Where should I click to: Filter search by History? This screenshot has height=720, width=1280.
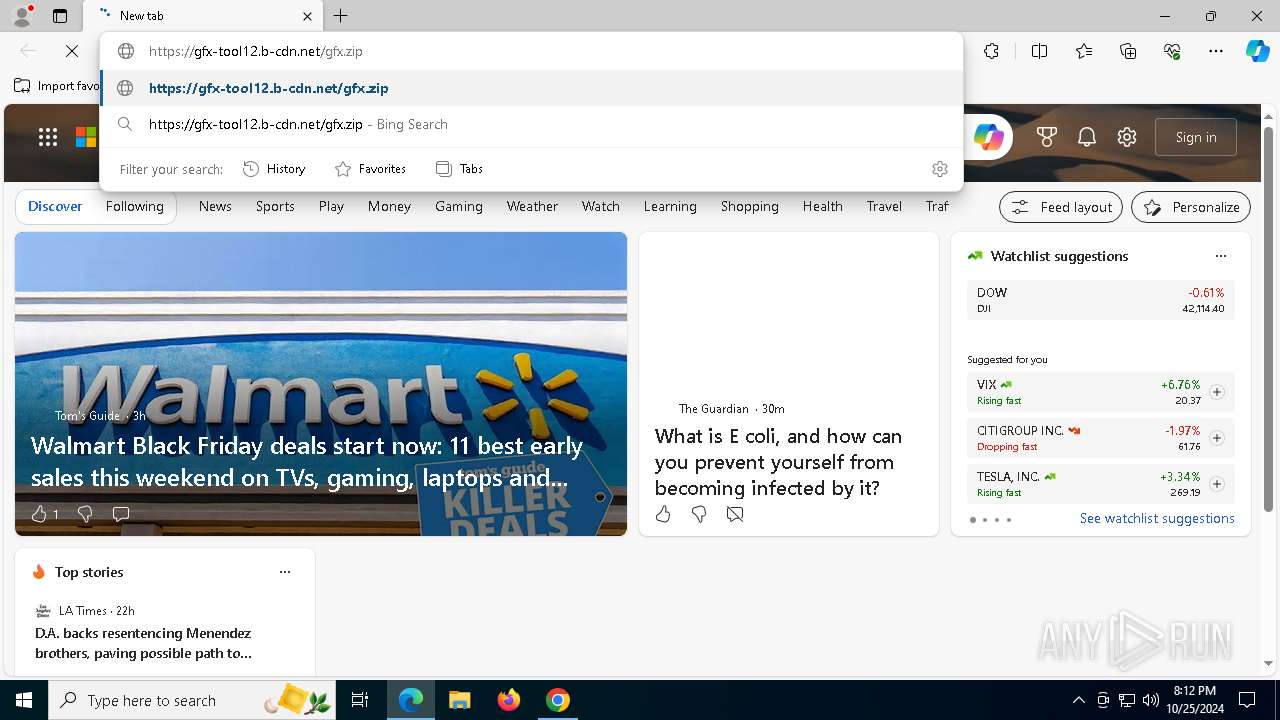click(x=274, y=169)
